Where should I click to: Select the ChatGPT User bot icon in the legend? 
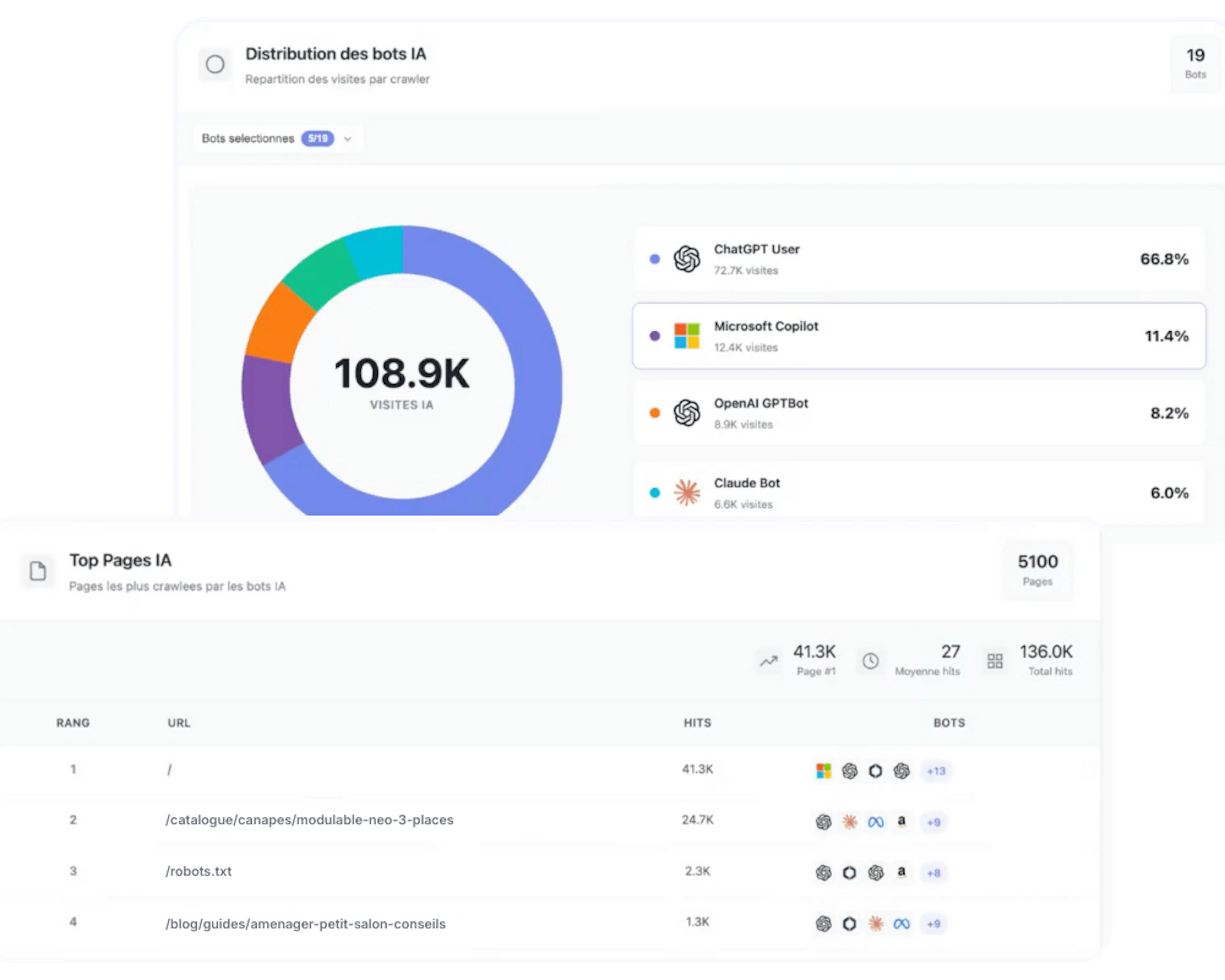[x=687, y=259]
